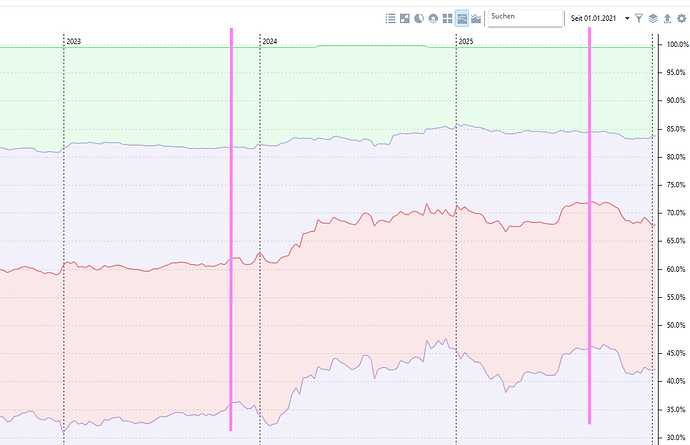690x445 pixels.
Task: Open the Seit 01.01.2021 period dropdown
Action: 595,18
